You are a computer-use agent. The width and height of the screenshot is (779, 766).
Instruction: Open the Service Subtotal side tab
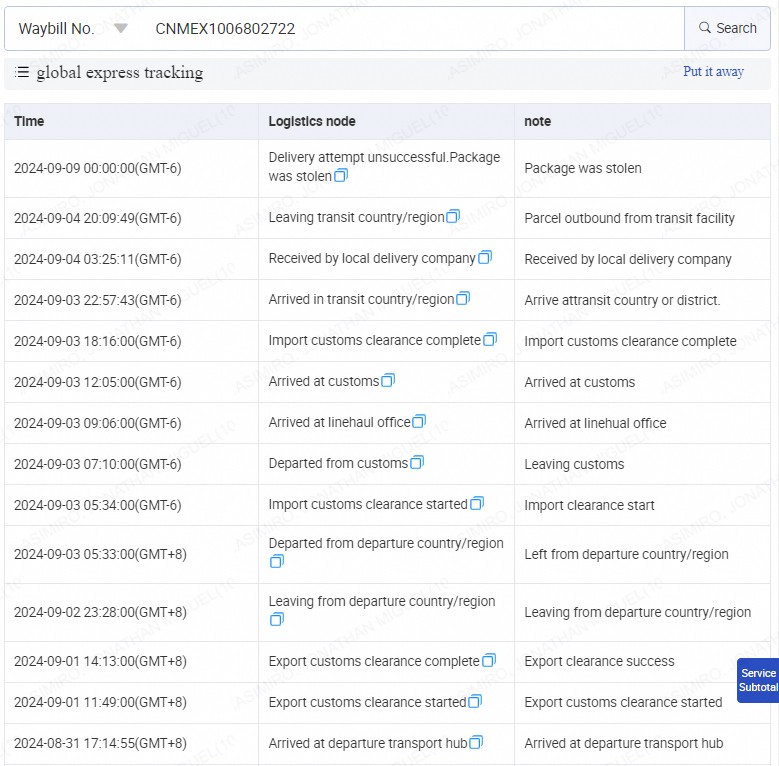tap(758, 680)
